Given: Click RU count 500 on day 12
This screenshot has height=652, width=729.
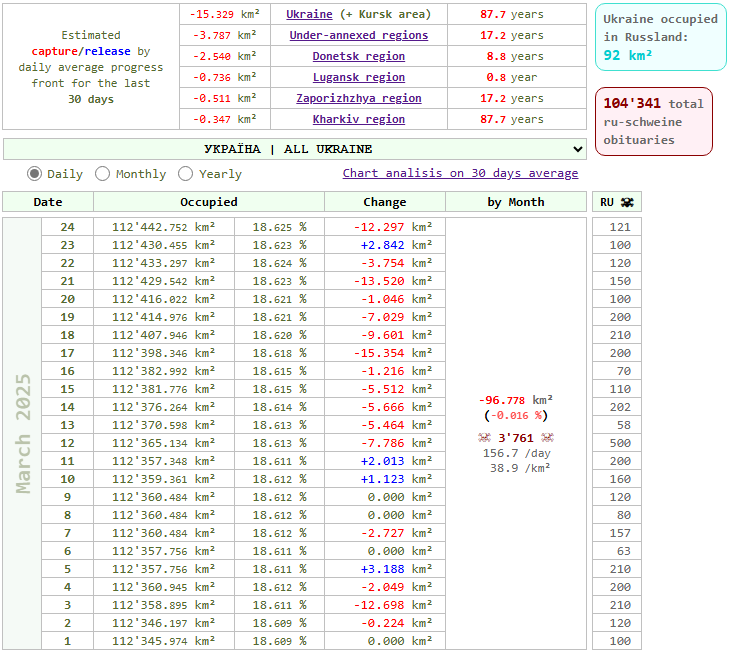Looking at the screenshot, I should tap(620, 443).
